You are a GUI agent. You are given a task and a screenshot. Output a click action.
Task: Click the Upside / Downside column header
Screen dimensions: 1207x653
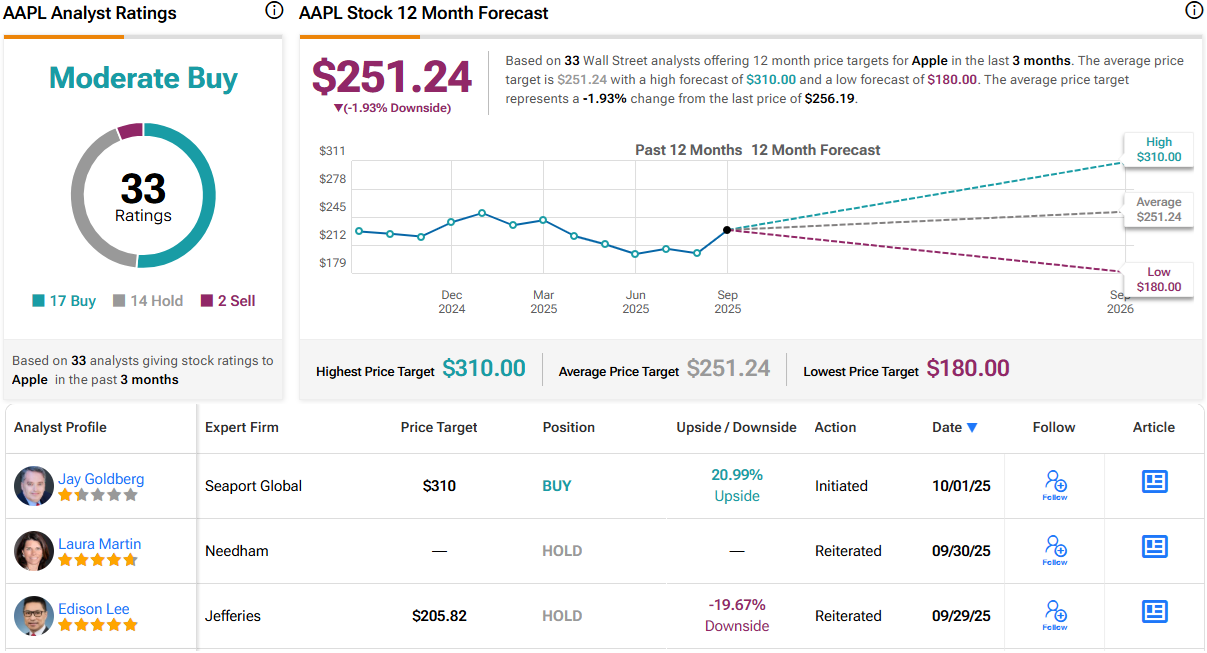tap(736, 427)
